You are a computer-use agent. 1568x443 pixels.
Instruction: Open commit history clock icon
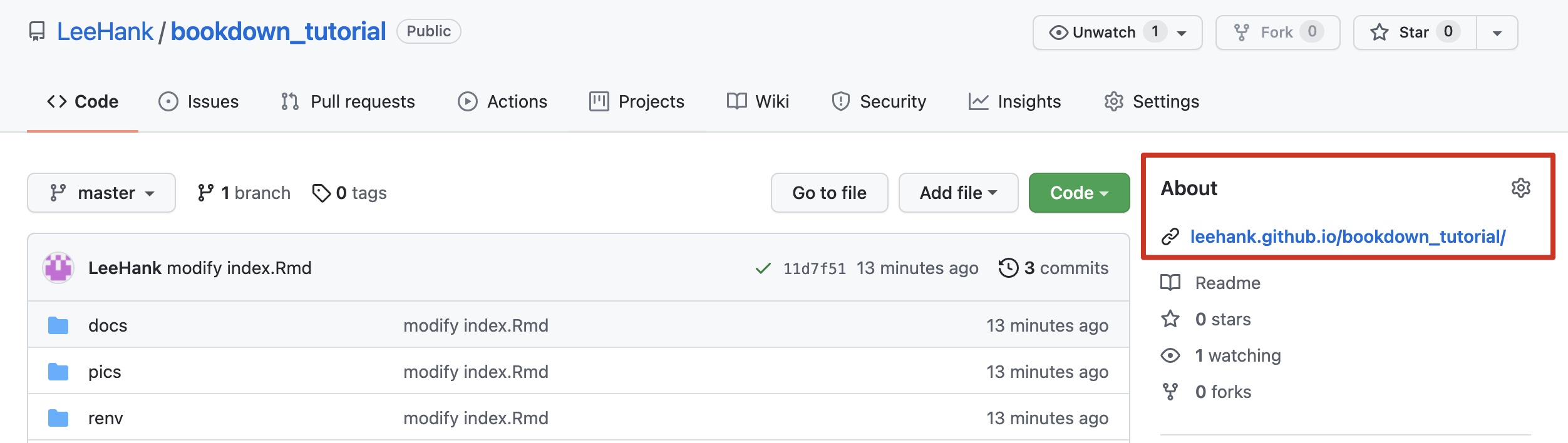coord(1008,268)
